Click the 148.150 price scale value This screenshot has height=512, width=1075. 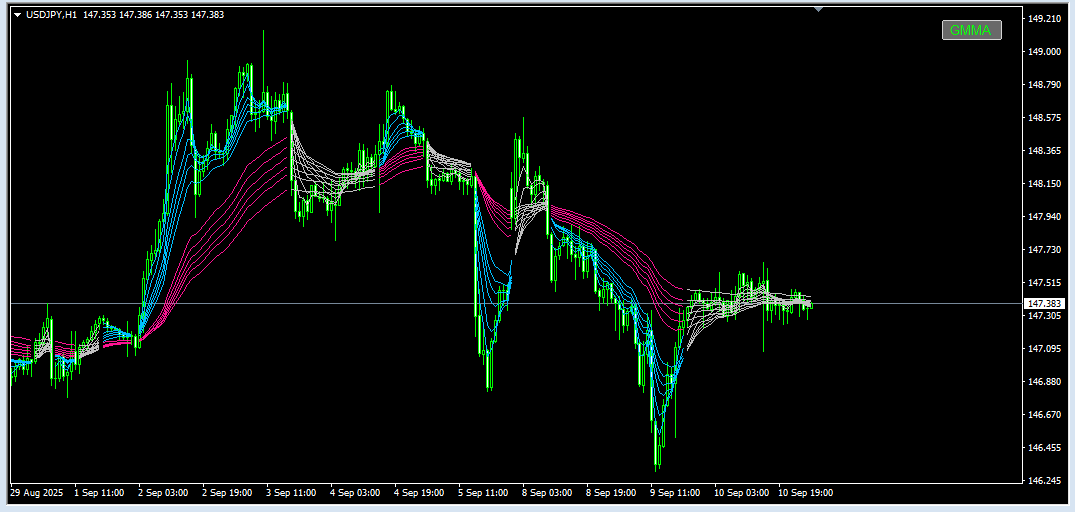click(x=1043, y=184)
